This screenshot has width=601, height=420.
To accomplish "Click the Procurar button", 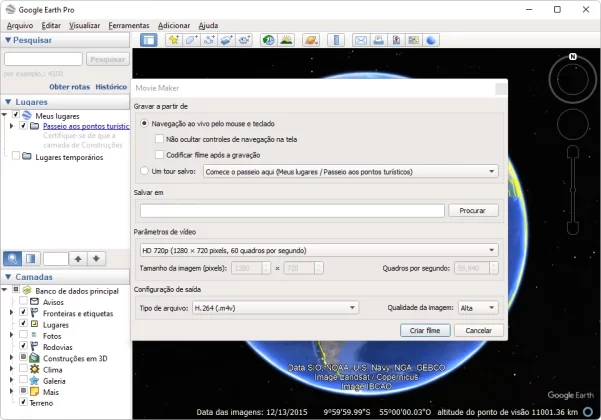I will pyautogui.click(x=473, y=210).
